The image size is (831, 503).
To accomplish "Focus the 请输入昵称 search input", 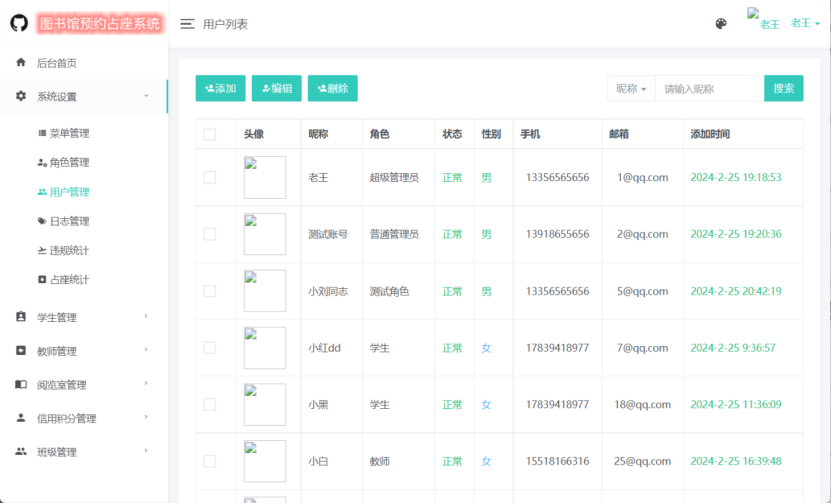I will [710, 89].
